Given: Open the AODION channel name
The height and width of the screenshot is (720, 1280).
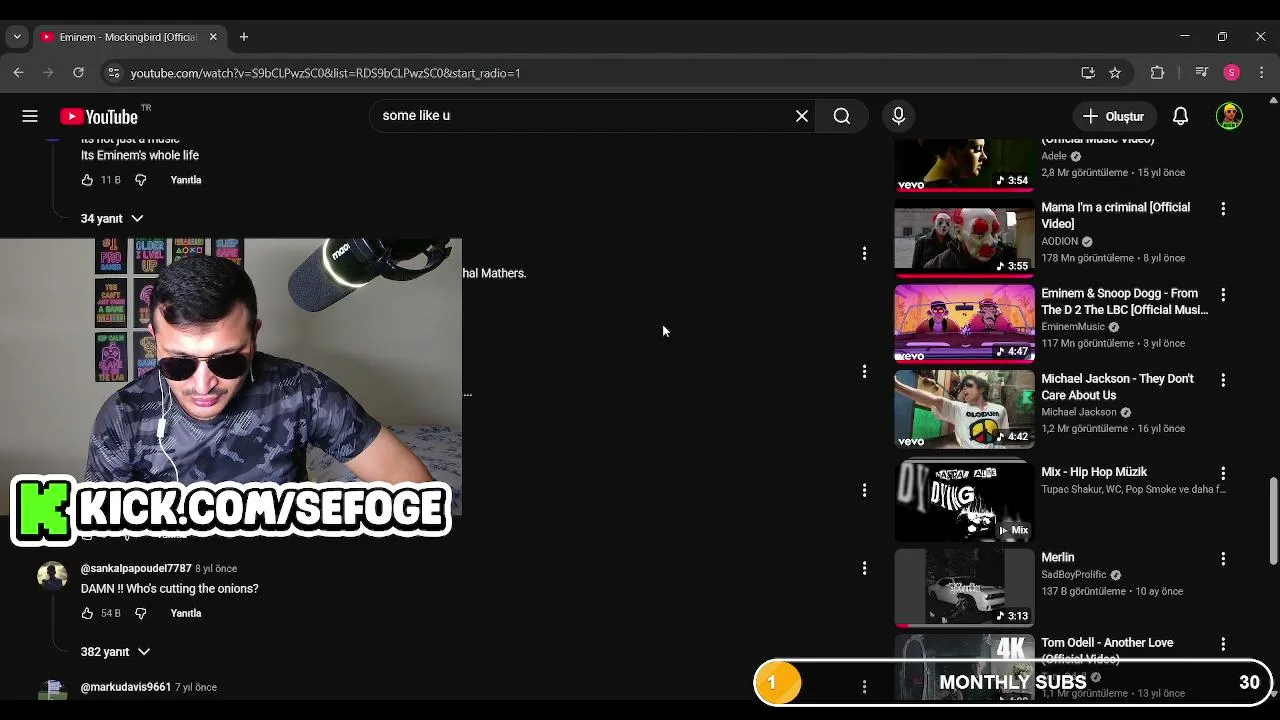Looking at the screenshot, I should 1059,241.
